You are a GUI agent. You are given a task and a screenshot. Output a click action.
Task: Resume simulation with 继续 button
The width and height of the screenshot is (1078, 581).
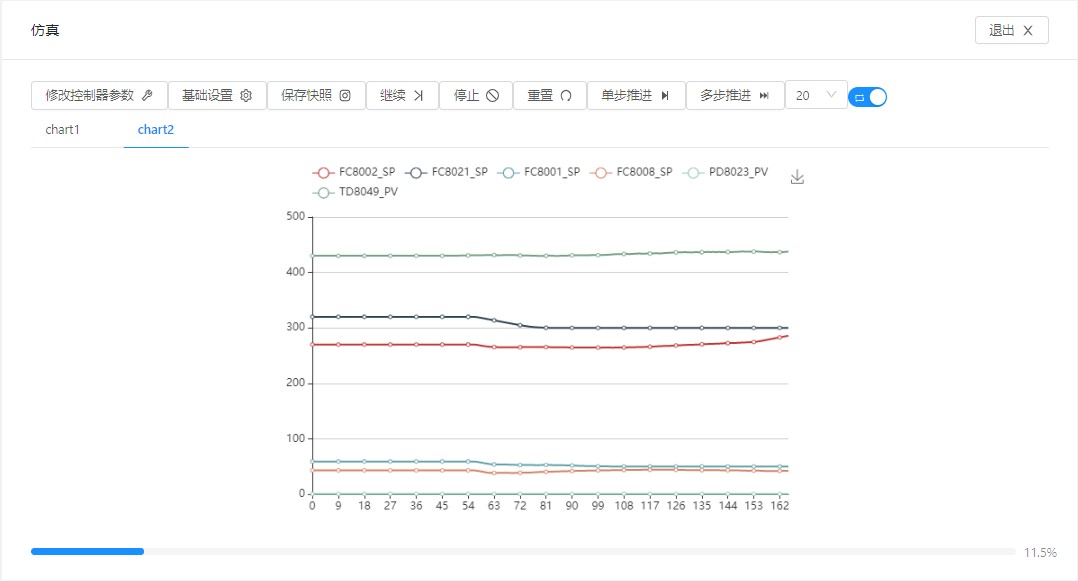pos(402,96)
